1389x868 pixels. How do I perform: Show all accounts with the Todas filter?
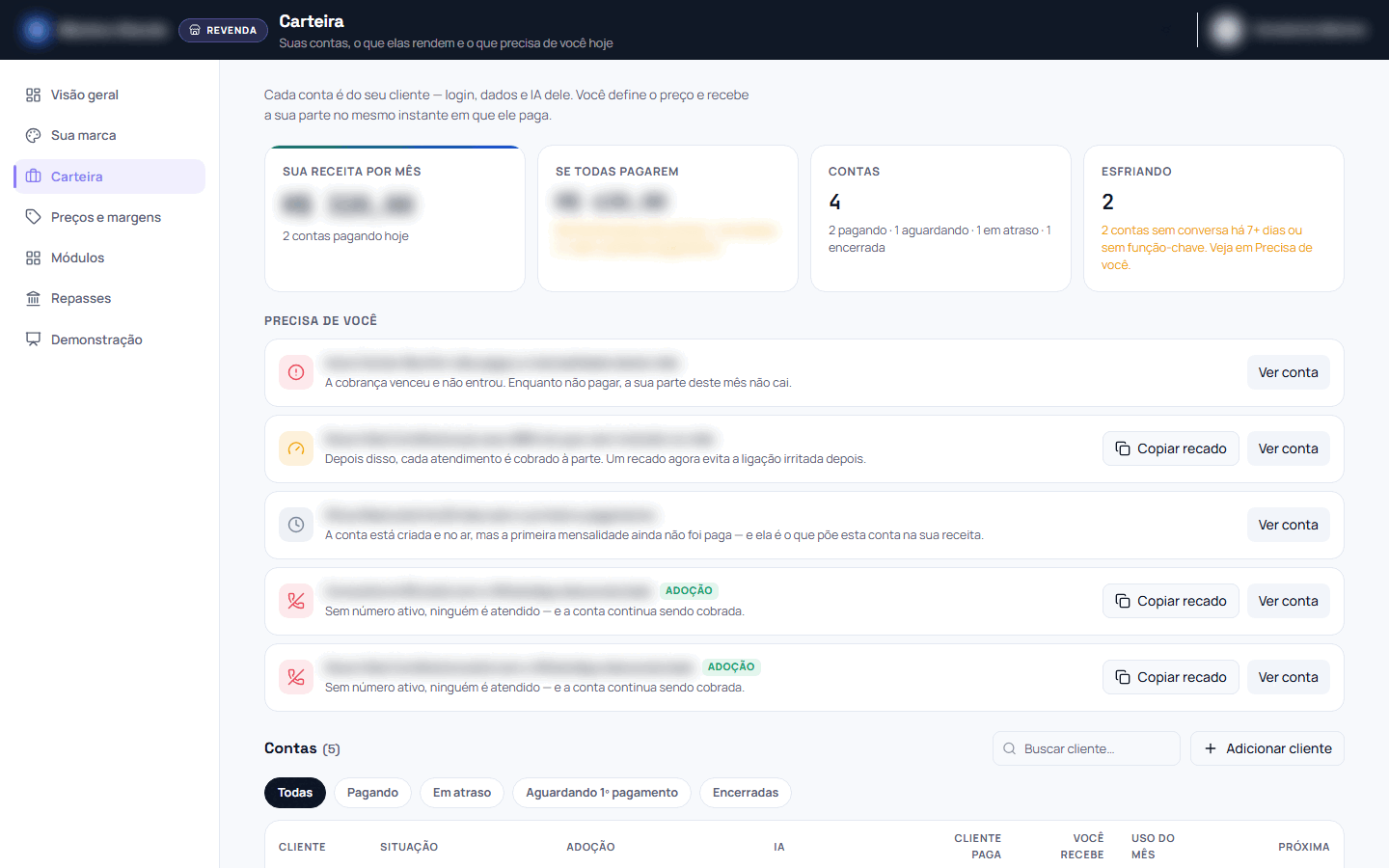point(295,793)
